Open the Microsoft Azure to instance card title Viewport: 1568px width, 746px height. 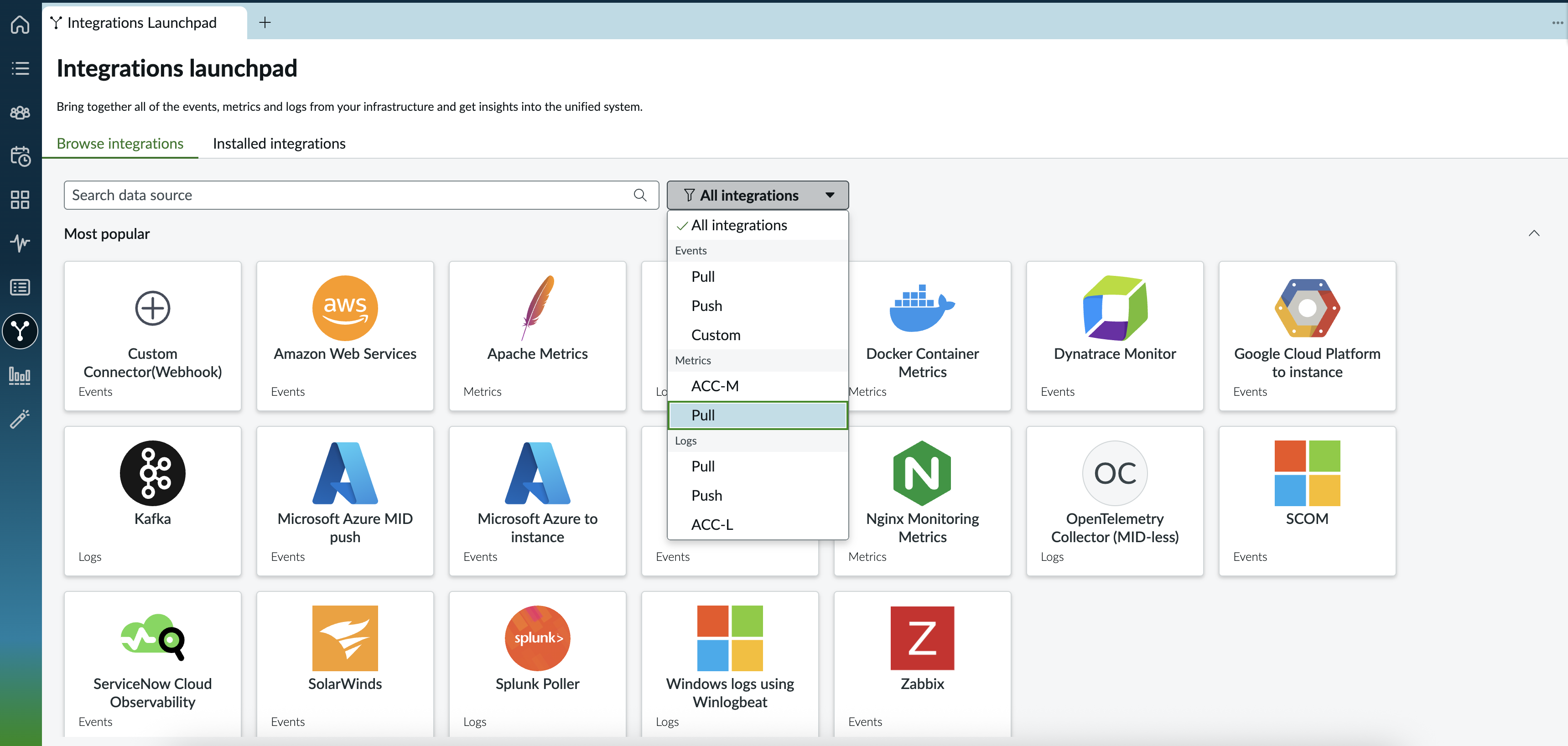pyautogui.click(x=537, y=528)
